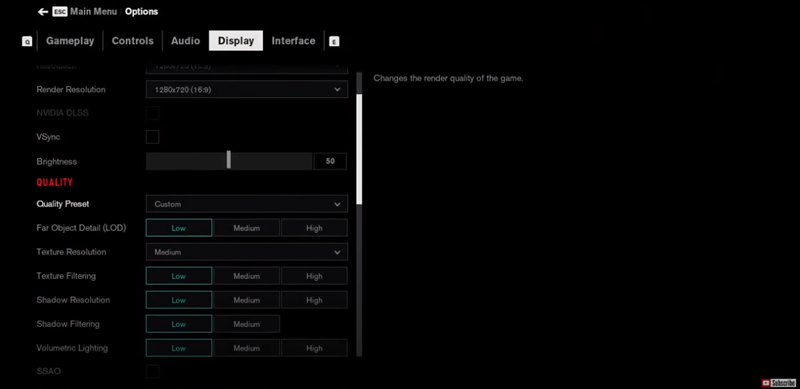Click the Render Resolution dropdown arrow
The image size is (800, 389).
point(337,89)
